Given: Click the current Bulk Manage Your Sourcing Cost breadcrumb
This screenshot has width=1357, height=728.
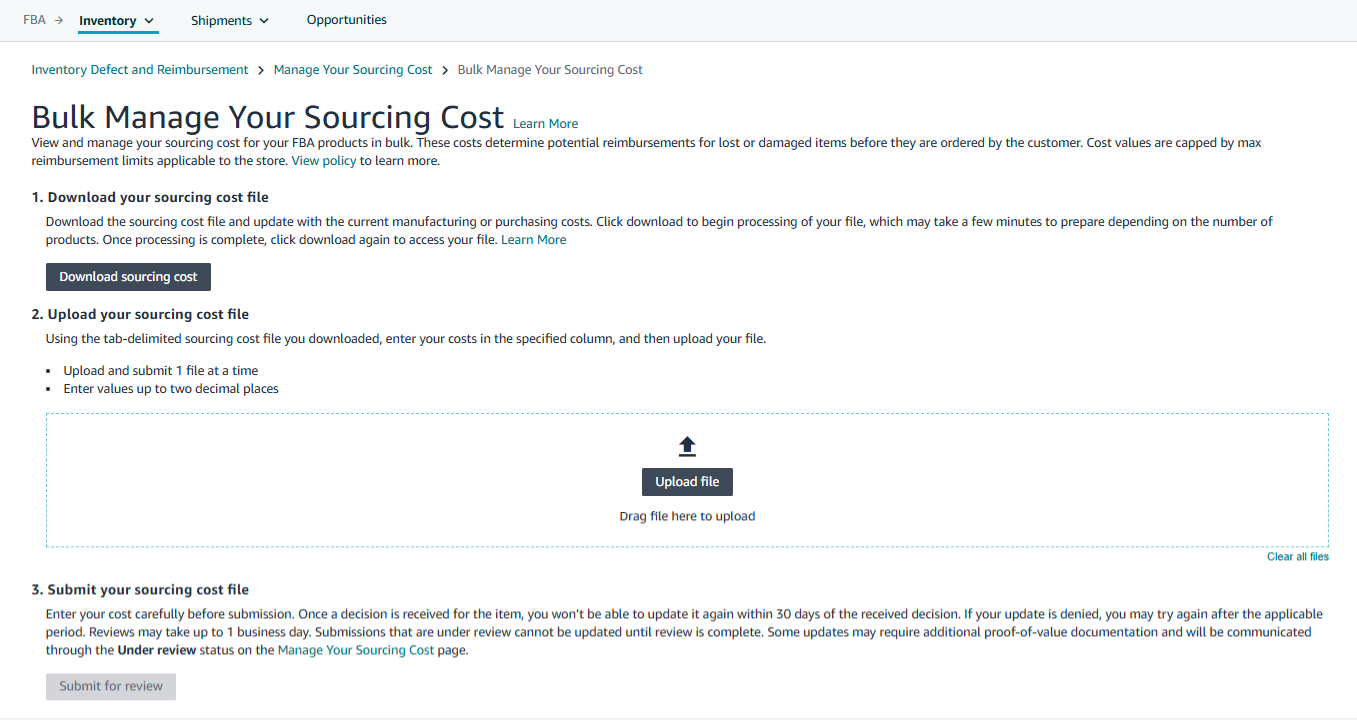Looking at the screenshot, I should [550, 70].
